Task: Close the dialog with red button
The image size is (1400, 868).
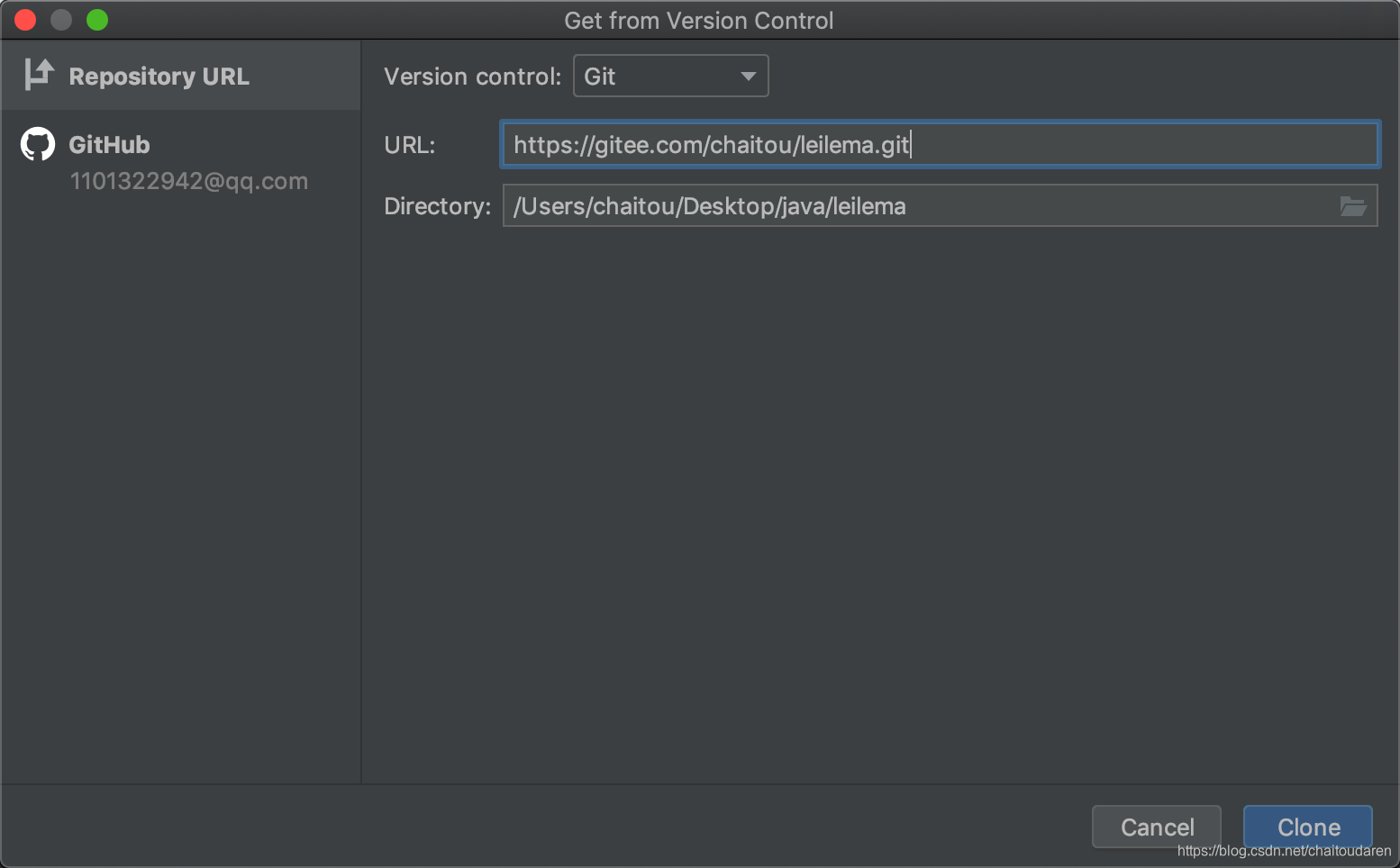Action: [25, 20]
